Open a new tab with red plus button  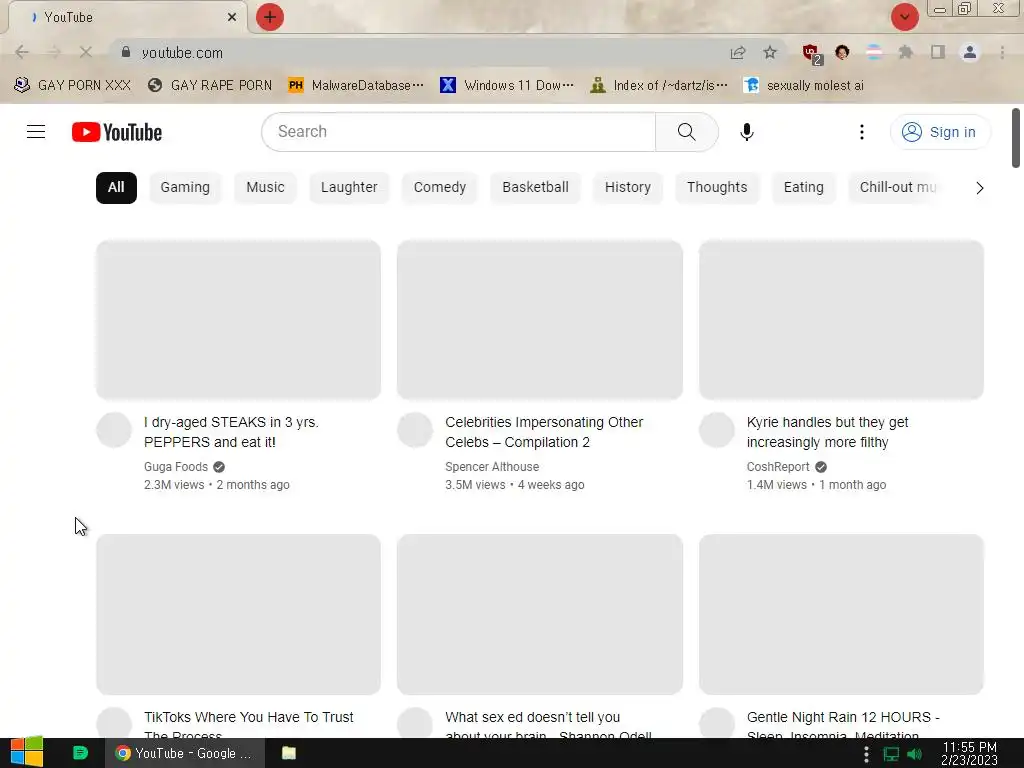click(x=270, y=17)
